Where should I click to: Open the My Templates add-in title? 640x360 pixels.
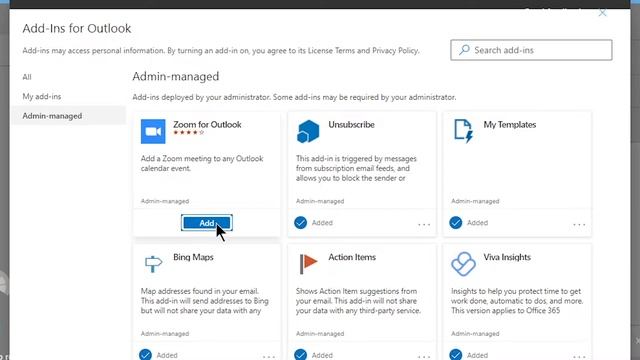[x=510, y=124]
